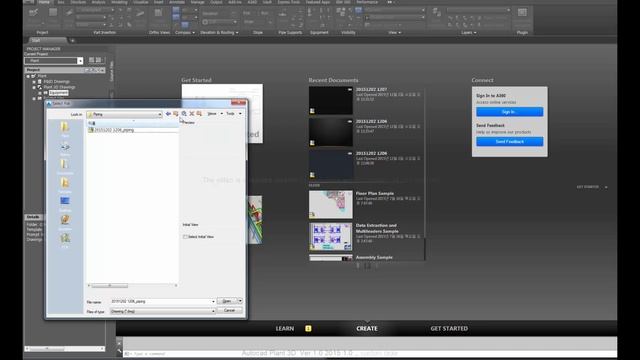Click the Send Feedback button
The height and width of the screenshot is (360, 640).
509,142
